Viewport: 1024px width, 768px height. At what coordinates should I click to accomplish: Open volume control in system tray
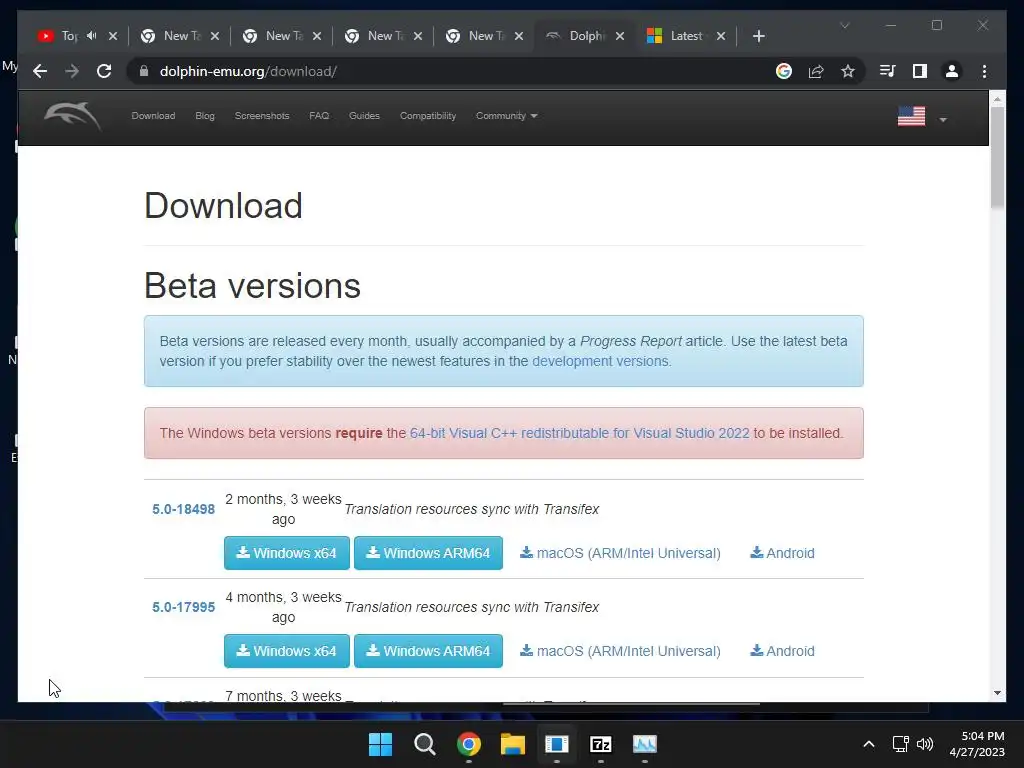coord(925,744)
